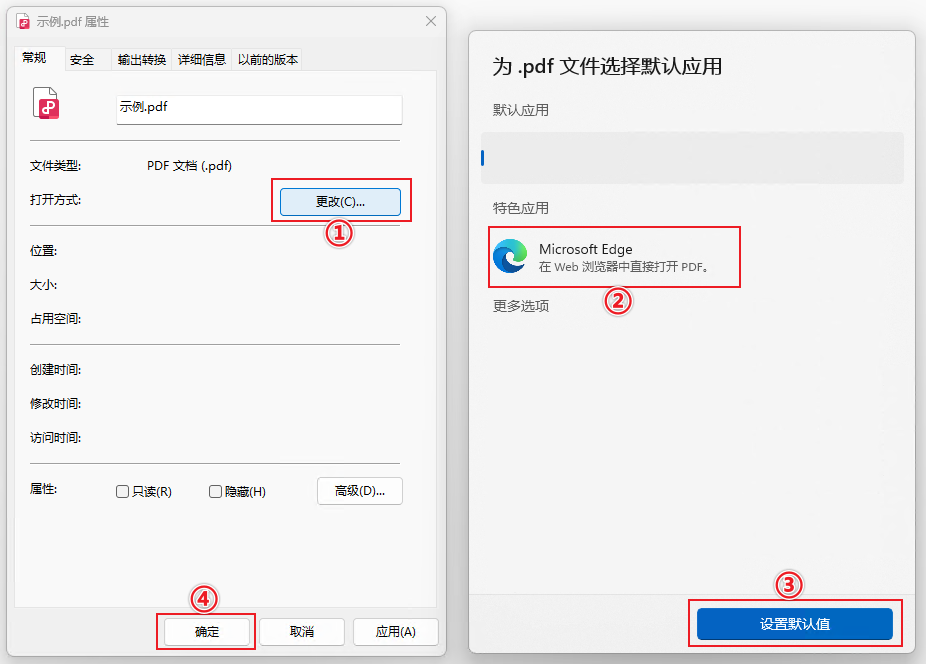Enable the 只读(R) checkbox
This screenshot has width=926, height=664.
(123, 492)
